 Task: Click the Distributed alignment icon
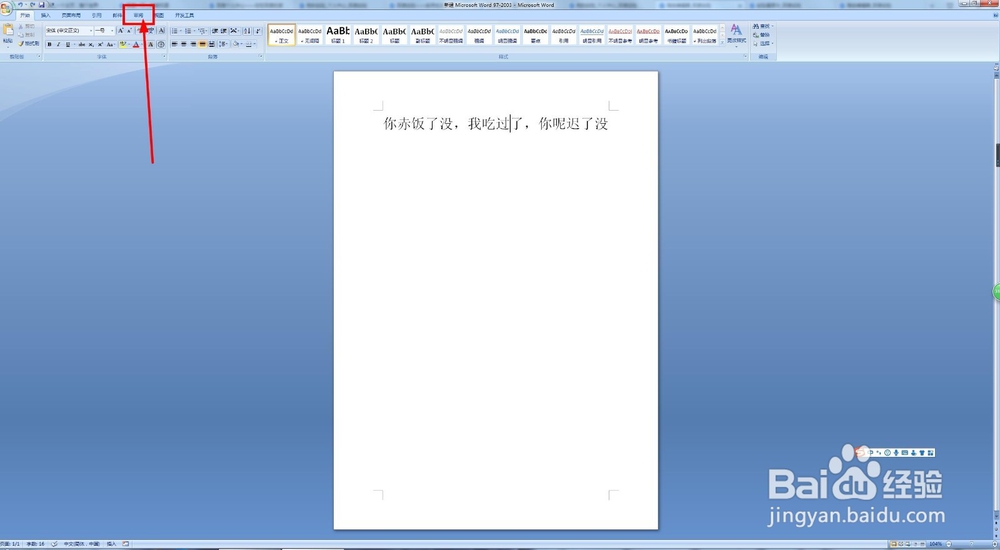point(212,45)
